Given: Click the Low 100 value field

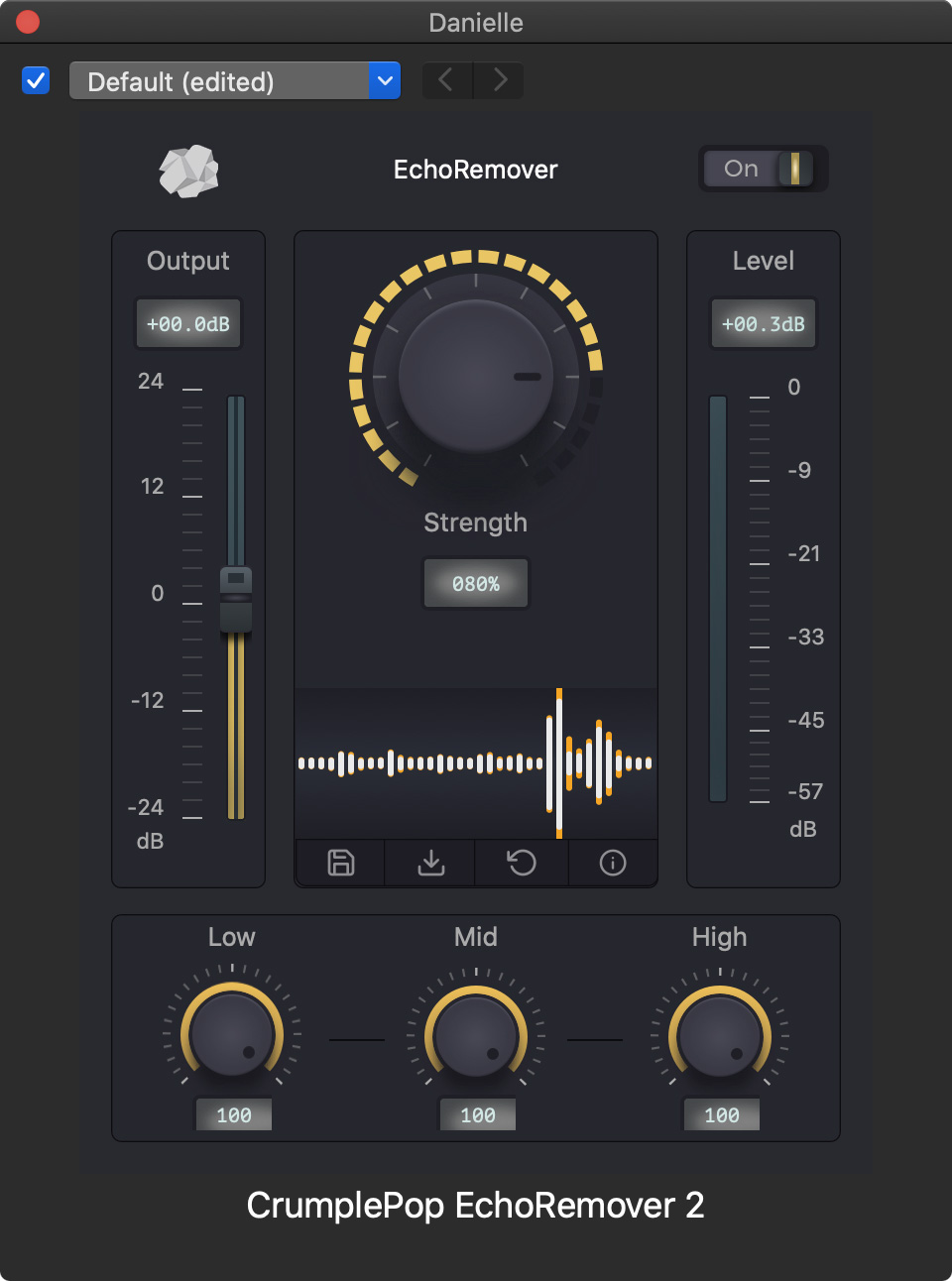Looking at the screenshot, I should coord(233,1115).
